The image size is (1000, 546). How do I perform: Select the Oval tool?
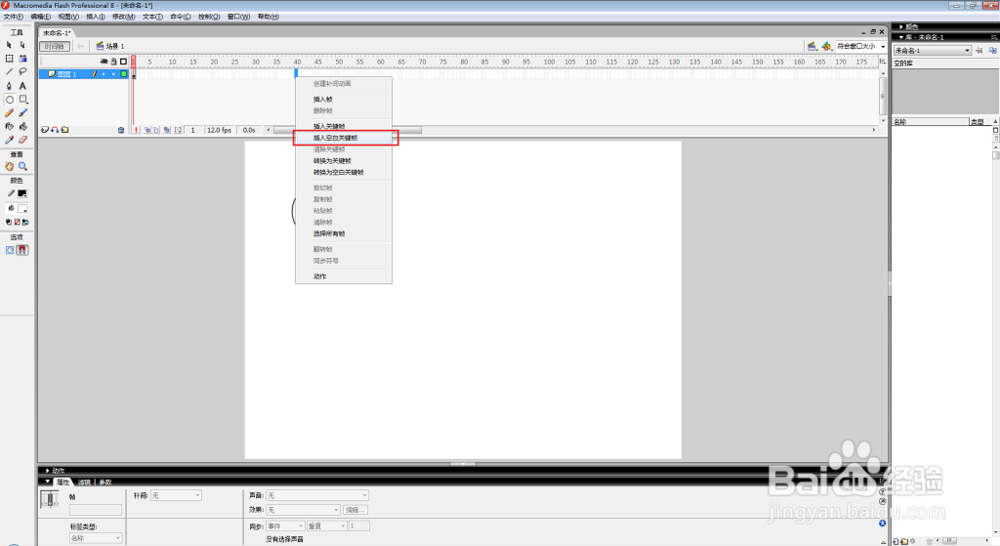(x=9, y=100)
